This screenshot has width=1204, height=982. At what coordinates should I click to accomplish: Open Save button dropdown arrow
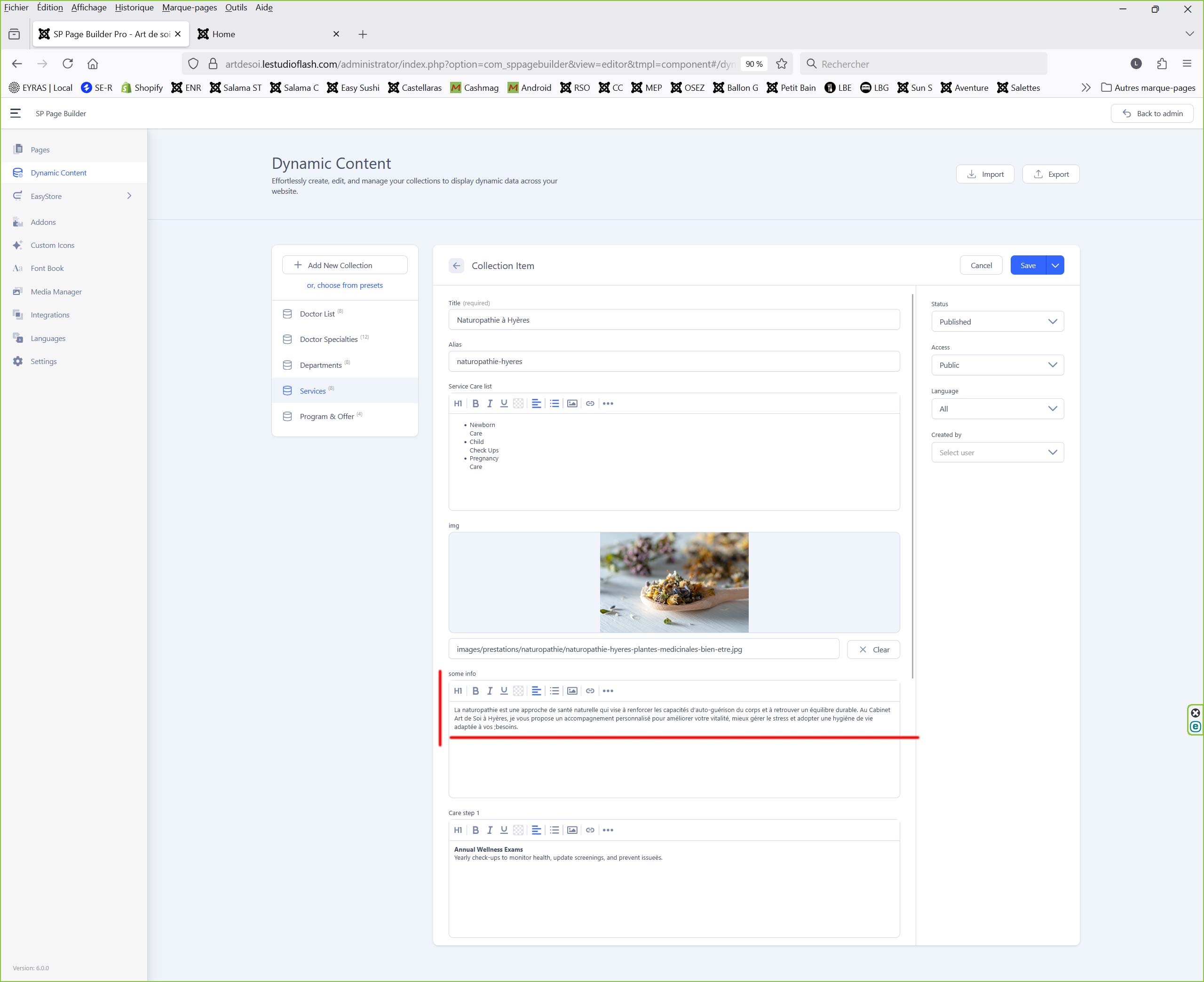point(1055,265)
